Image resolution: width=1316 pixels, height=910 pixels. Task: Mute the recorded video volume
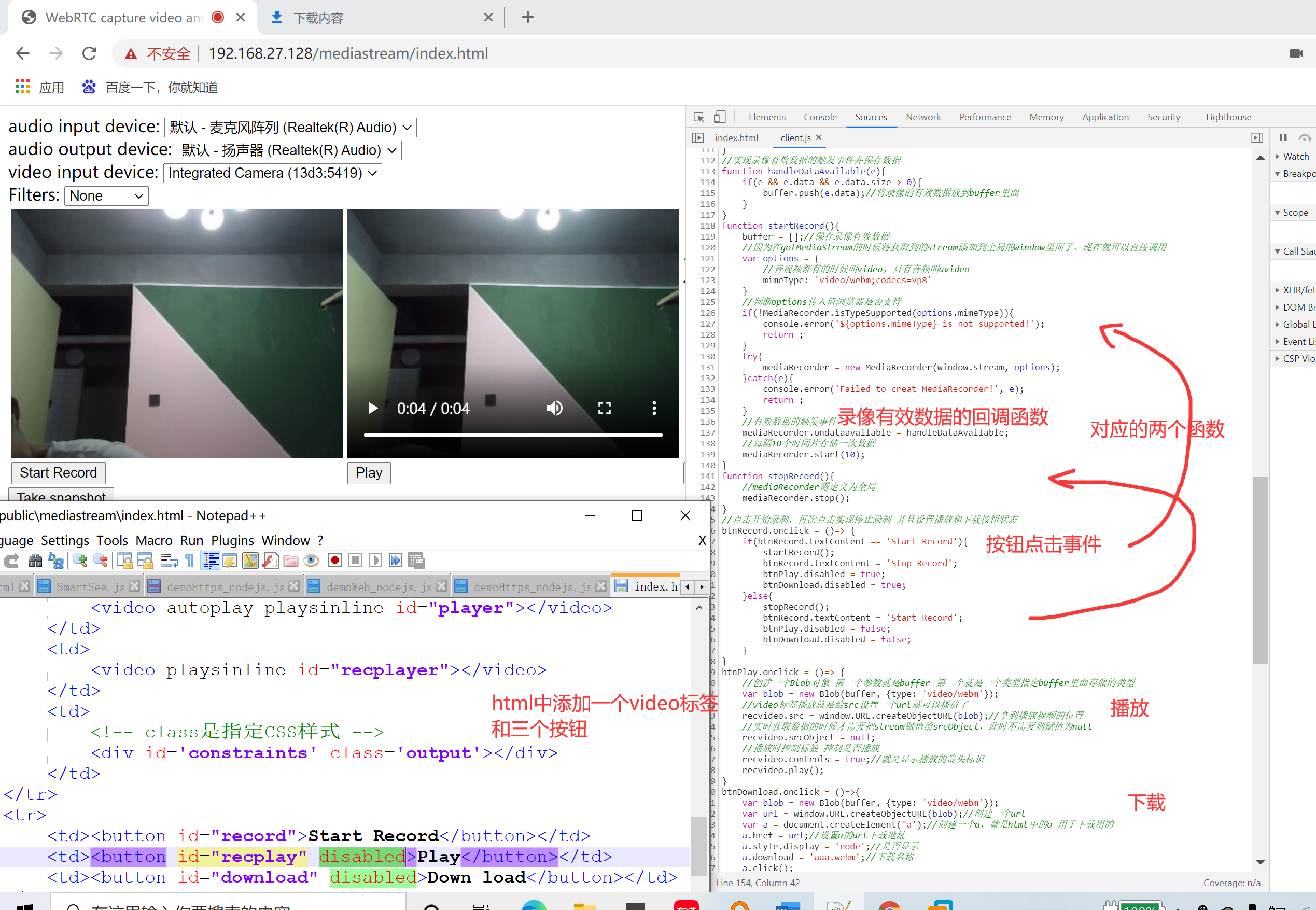point(554,408)
